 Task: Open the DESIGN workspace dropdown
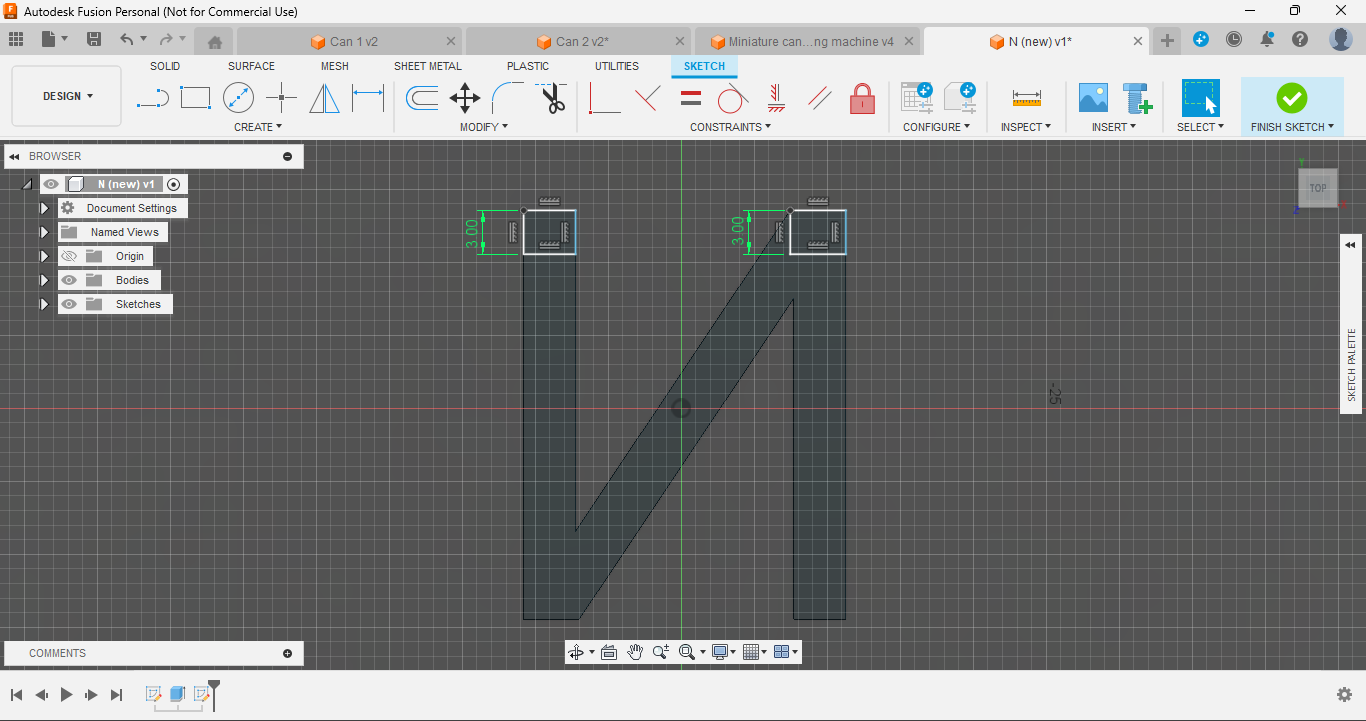(67, 96)
